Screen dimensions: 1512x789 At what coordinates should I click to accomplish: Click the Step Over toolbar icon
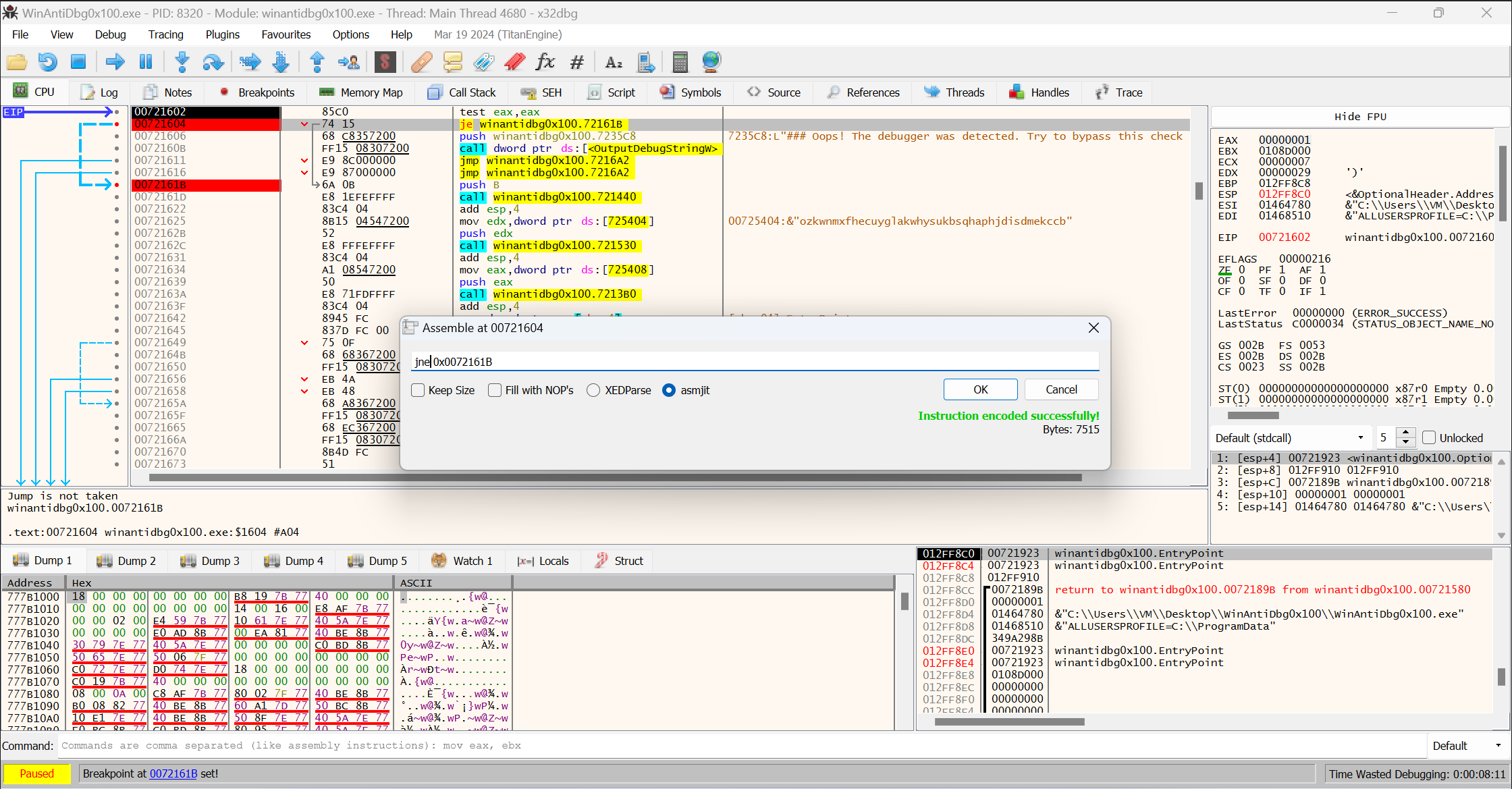click(213, 62)
